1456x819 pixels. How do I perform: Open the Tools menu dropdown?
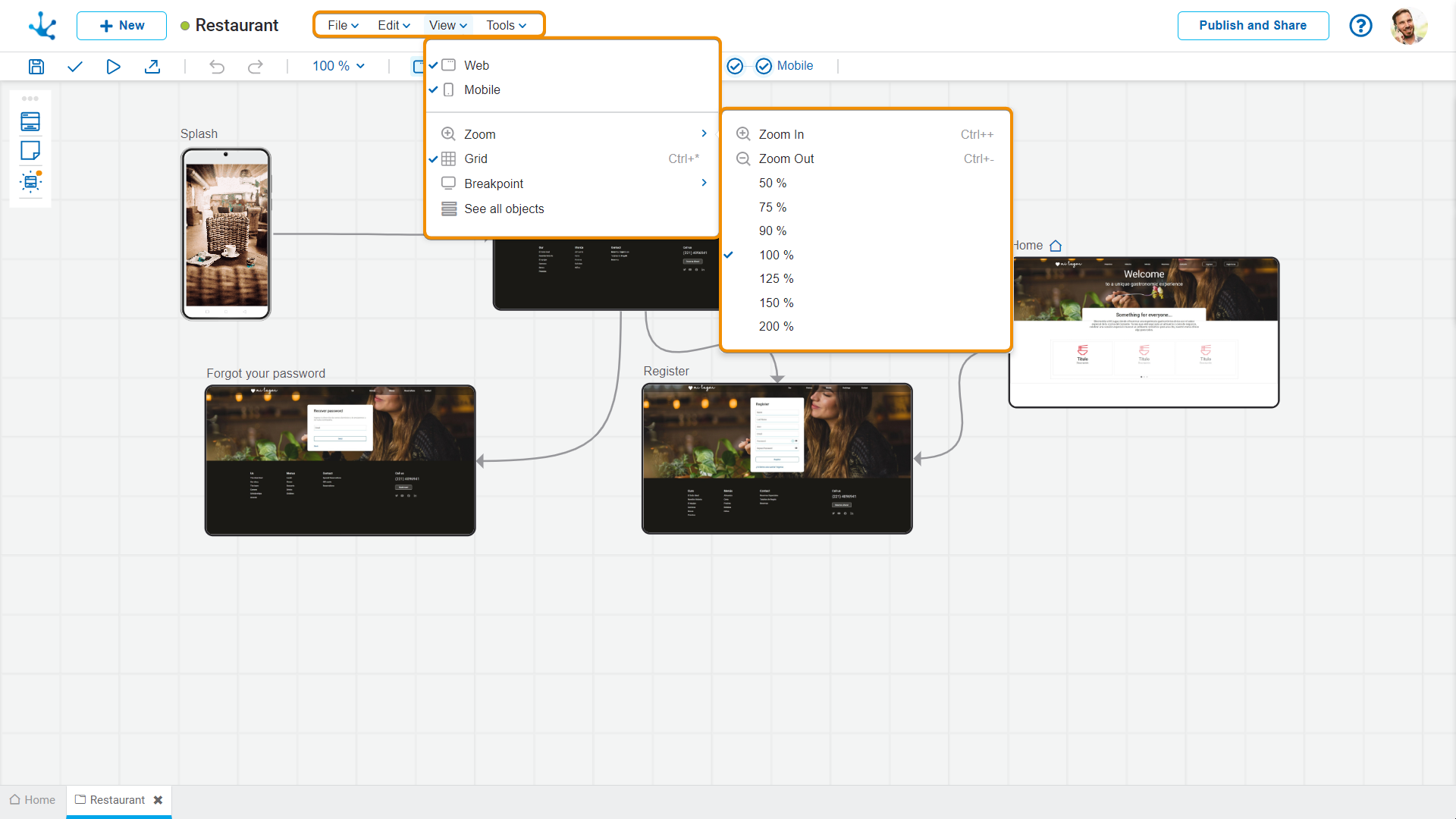pyautogui.click(x=506, y=25)
